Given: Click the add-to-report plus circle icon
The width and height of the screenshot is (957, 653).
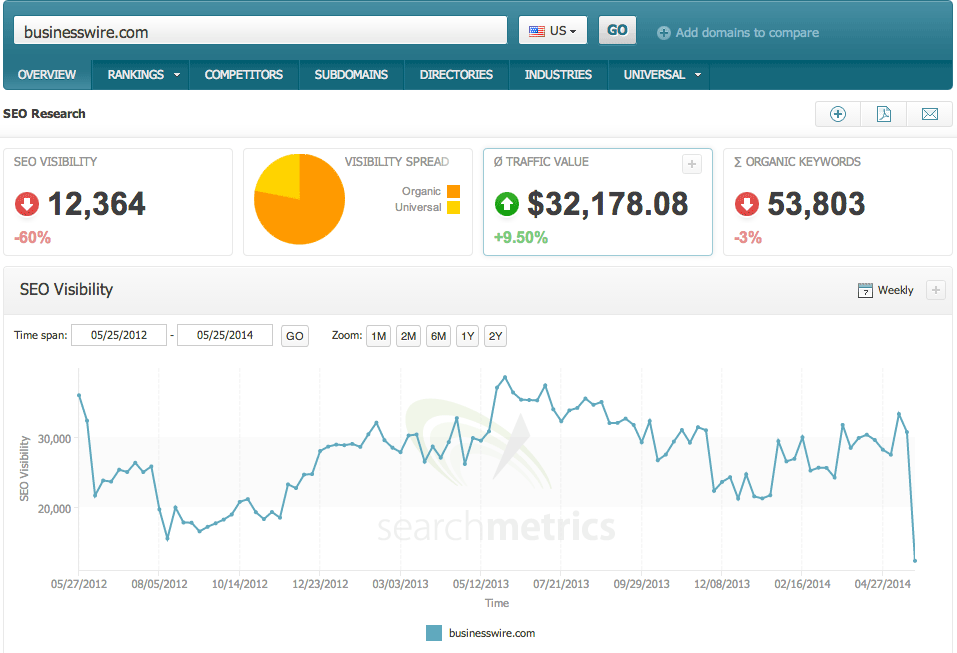Looking at the screenshot, I should [x=837, y=114].
